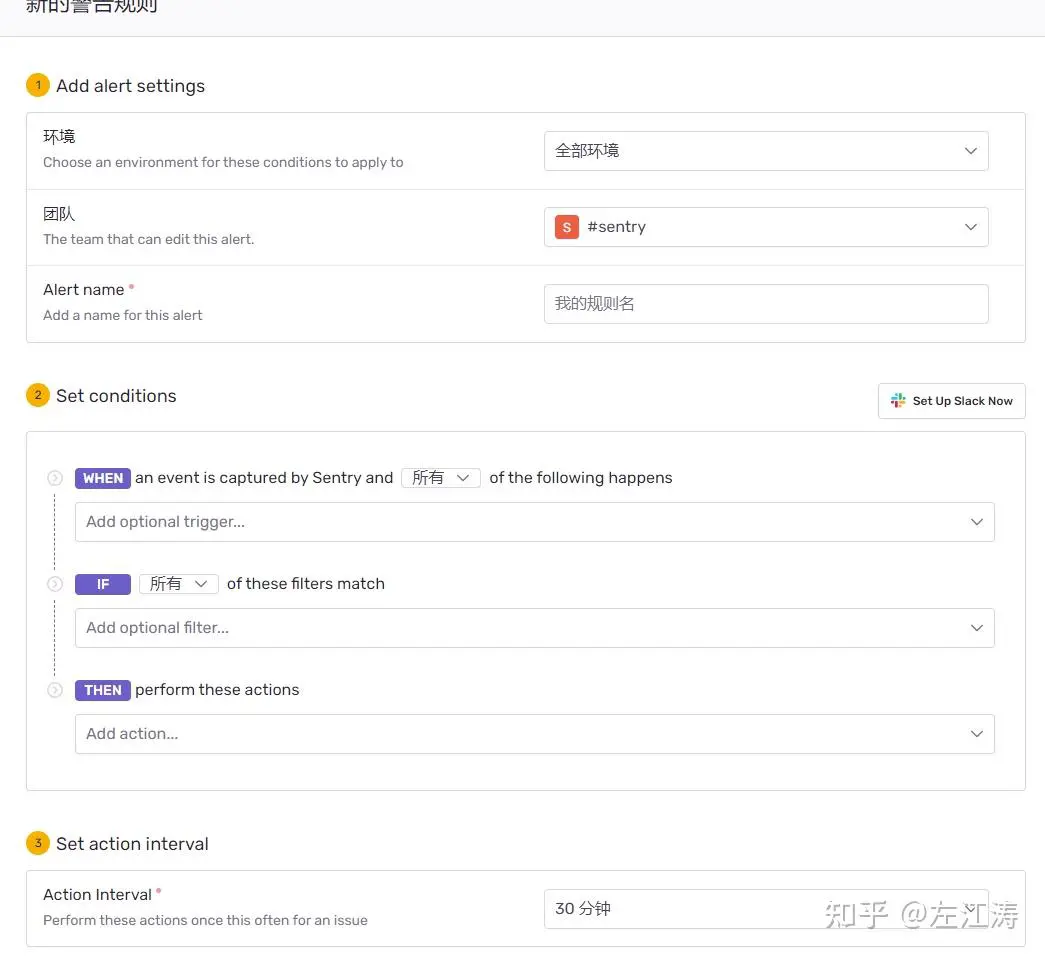Click the Slack logo icon

[x=898, y=401]
